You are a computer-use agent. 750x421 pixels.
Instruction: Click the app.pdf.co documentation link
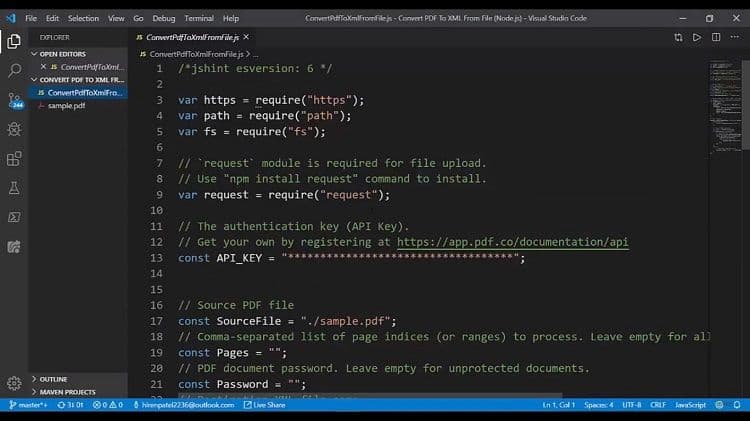(x=512, y=242)
